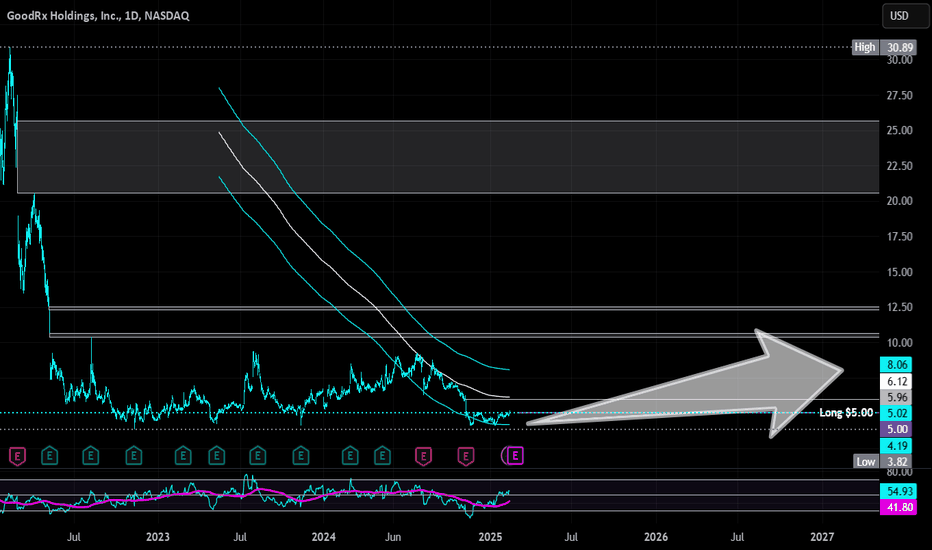Select the cyan 8.06 upper band value label

pos(896,364)
